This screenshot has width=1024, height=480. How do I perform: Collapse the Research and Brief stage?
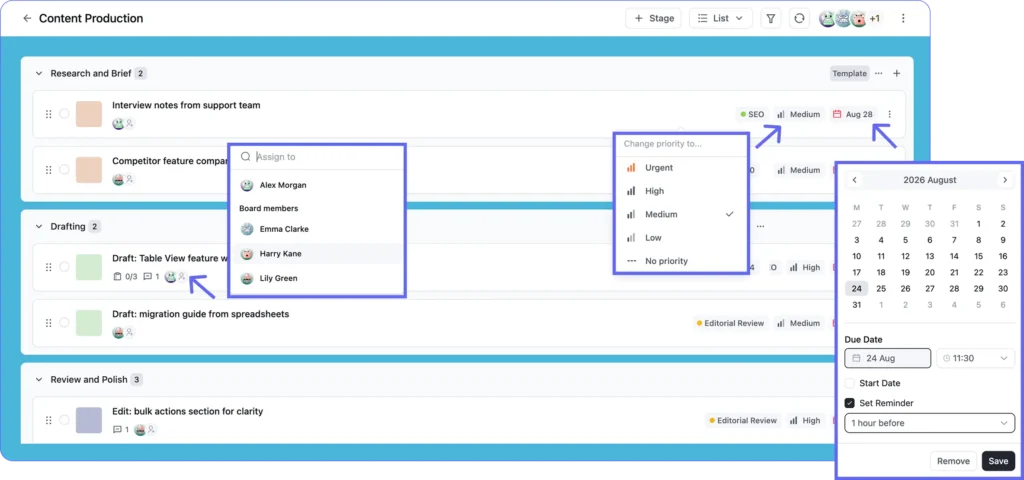[39, 74]
